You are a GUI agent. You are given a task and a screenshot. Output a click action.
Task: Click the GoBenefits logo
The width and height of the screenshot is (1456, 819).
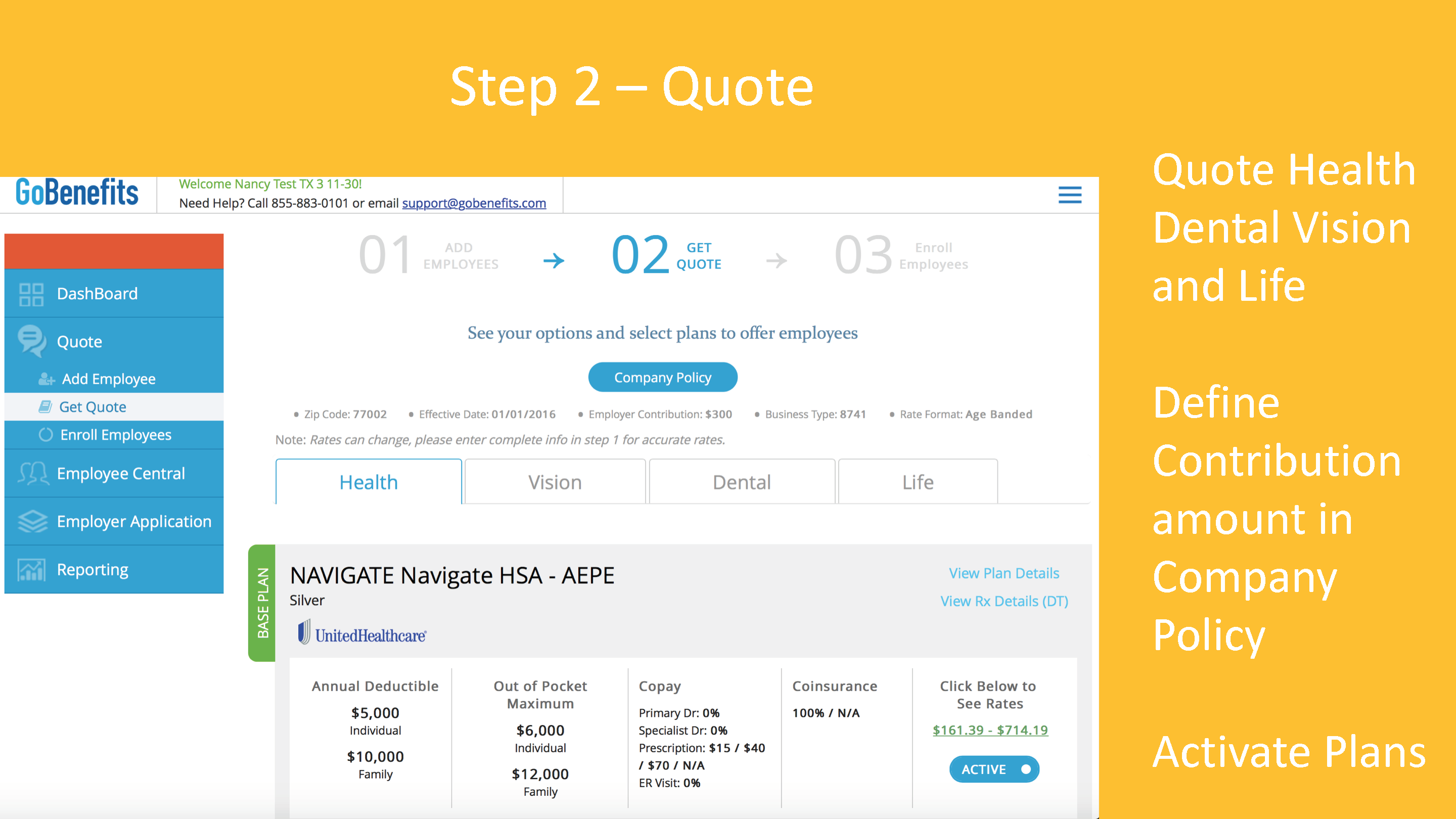pyautogui.click(x=77, y=193)
